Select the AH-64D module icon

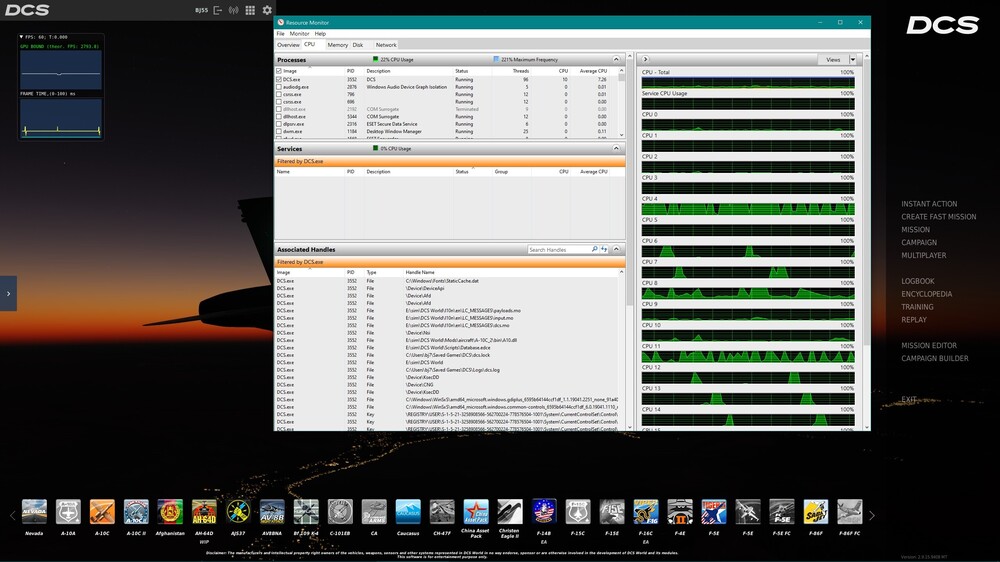tap(204, 512)
